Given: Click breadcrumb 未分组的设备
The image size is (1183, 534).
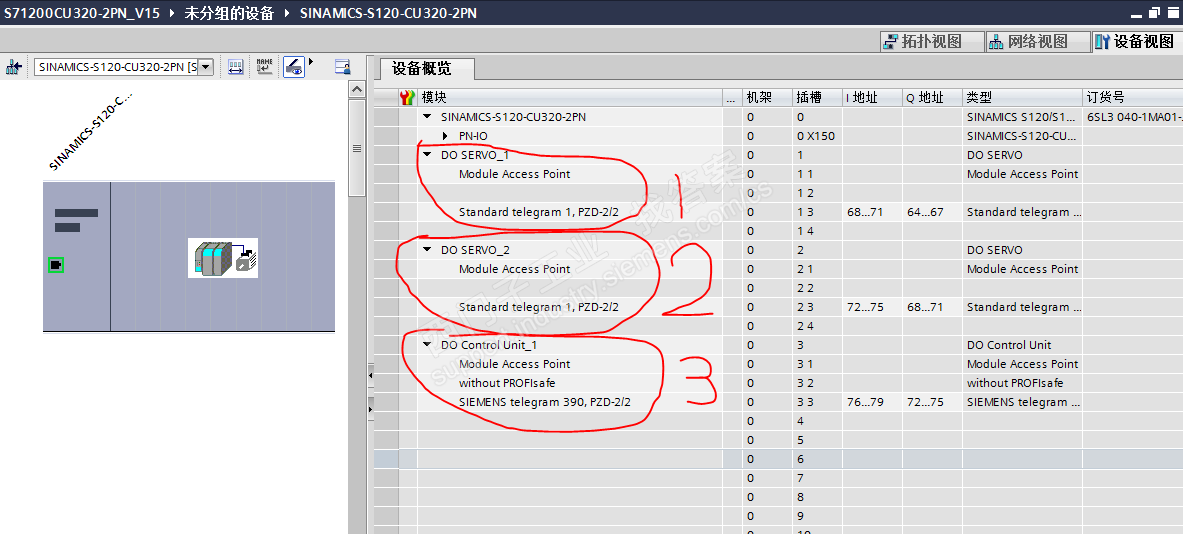Looking at the screenshot, I should 229,13.
